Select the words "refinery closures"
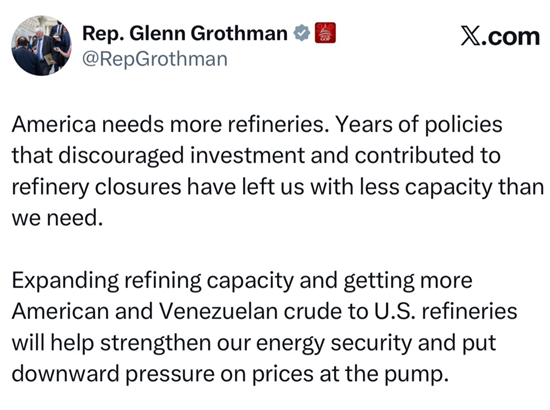Screen dimensions: 550x410 coord(96,187)
